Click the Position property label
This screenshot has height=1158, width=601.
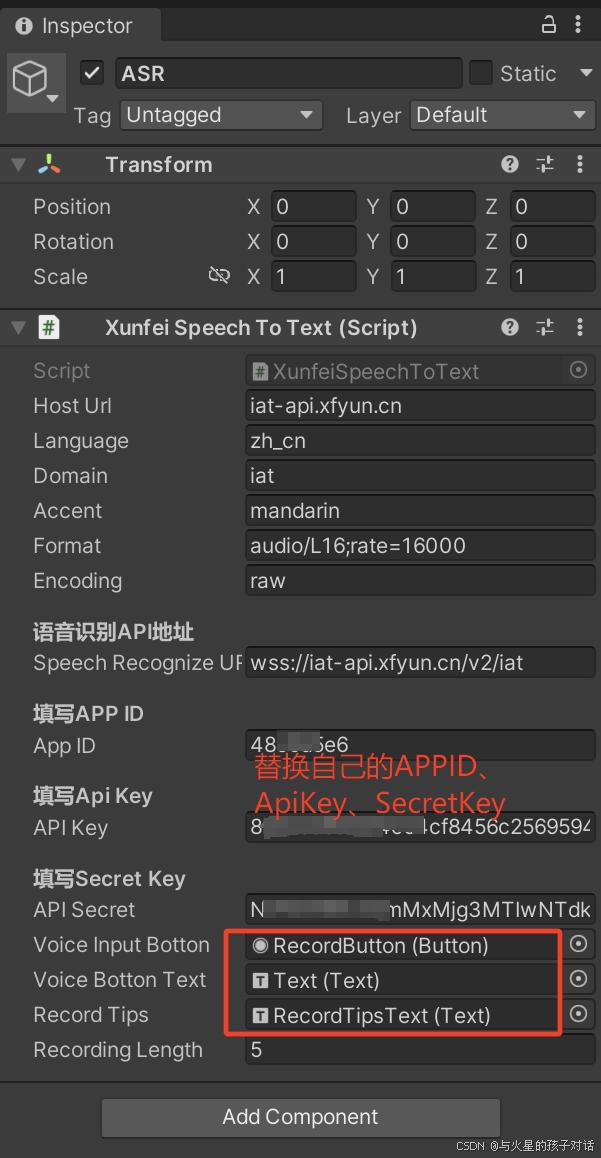point(72,207)
